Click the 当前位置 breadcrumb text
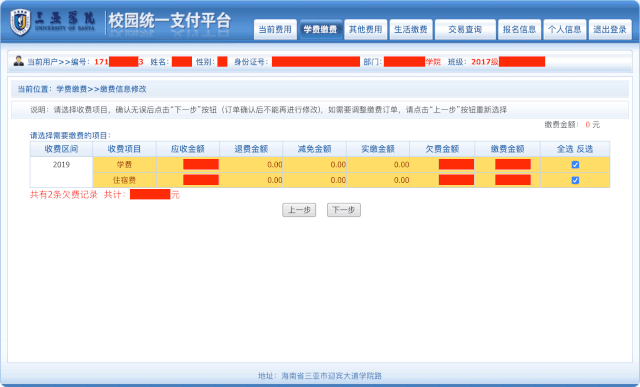 click(x=82, y=89)
